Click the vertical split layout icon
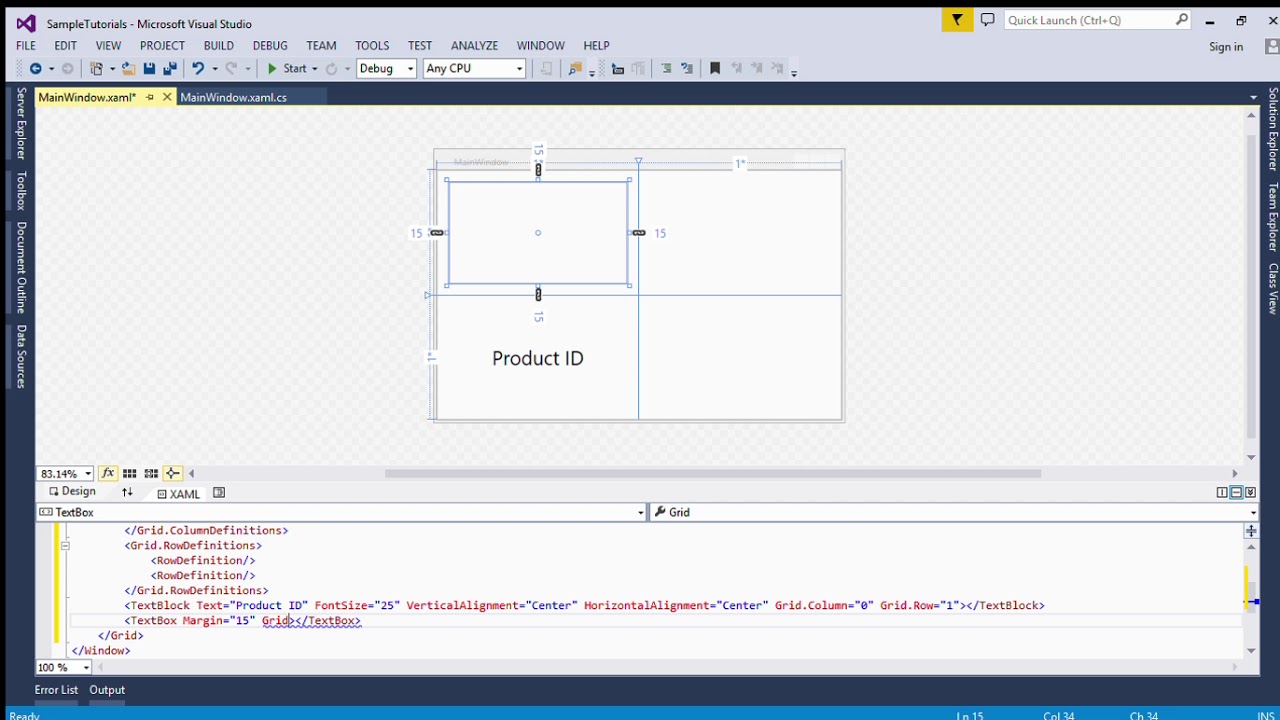This screenshot has height=720, width=1280. [1222, 493]
